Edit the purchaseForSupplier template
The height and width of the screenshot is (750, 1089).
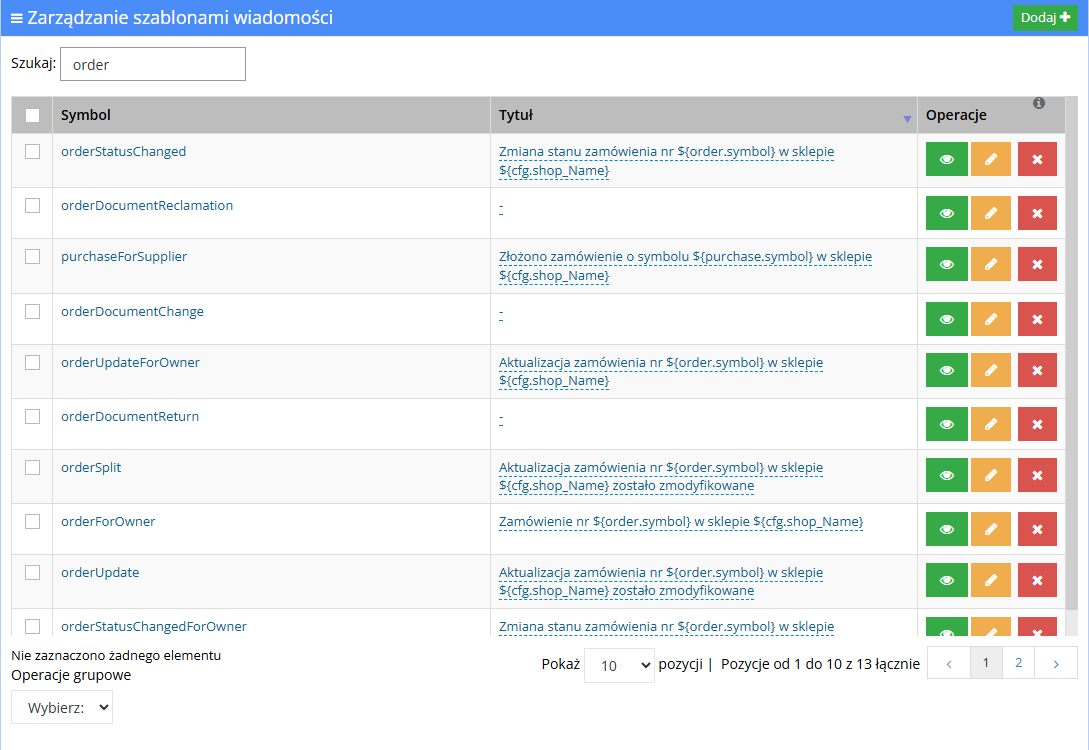click(x=991, y=264)
